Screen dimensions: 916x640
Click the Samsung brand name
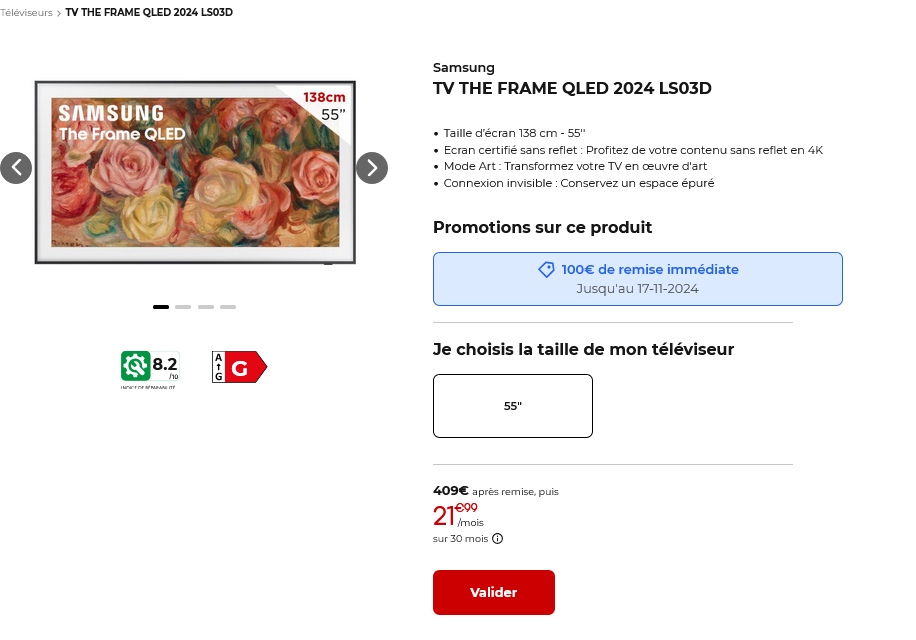pos(464,68)
